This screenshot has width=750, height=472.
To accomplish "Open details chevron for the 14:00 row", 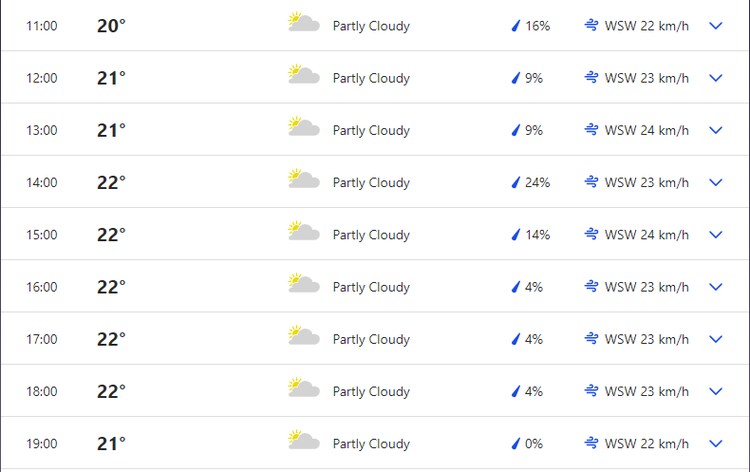I will [716, 182].
